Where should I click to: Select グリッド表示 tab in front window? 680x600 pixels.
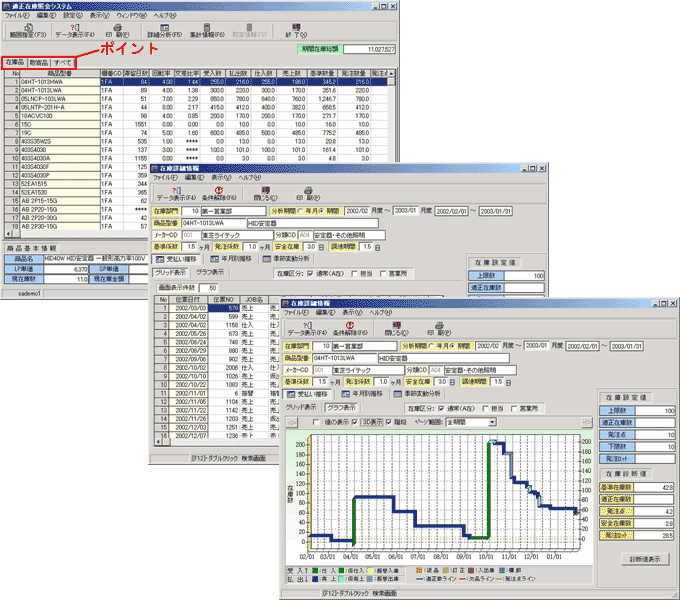point(301,408)
